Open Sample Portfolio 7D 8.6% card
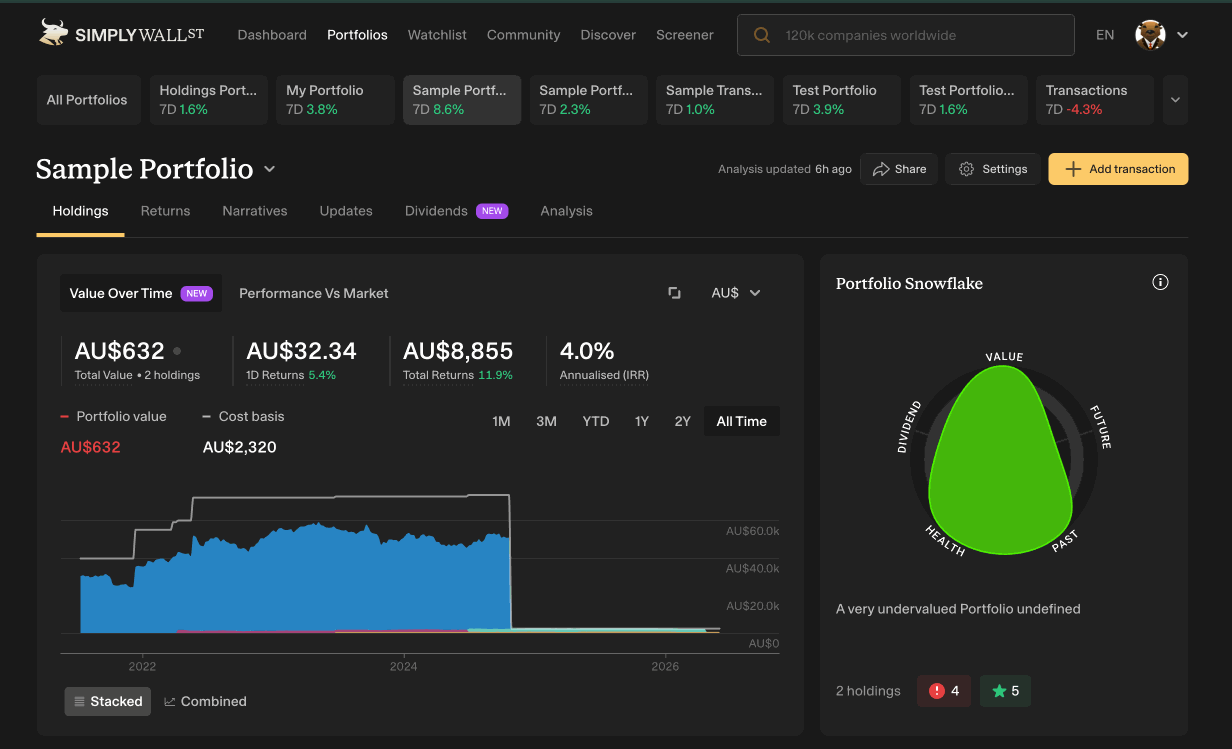Image resolution: width=1232 pixels, height=749 pixels. 462,100
